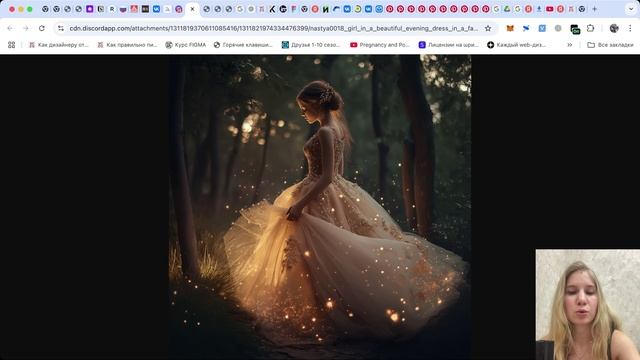
Task: Click the cdn.discordapp.com address bar URL
Action: (273, 29)
